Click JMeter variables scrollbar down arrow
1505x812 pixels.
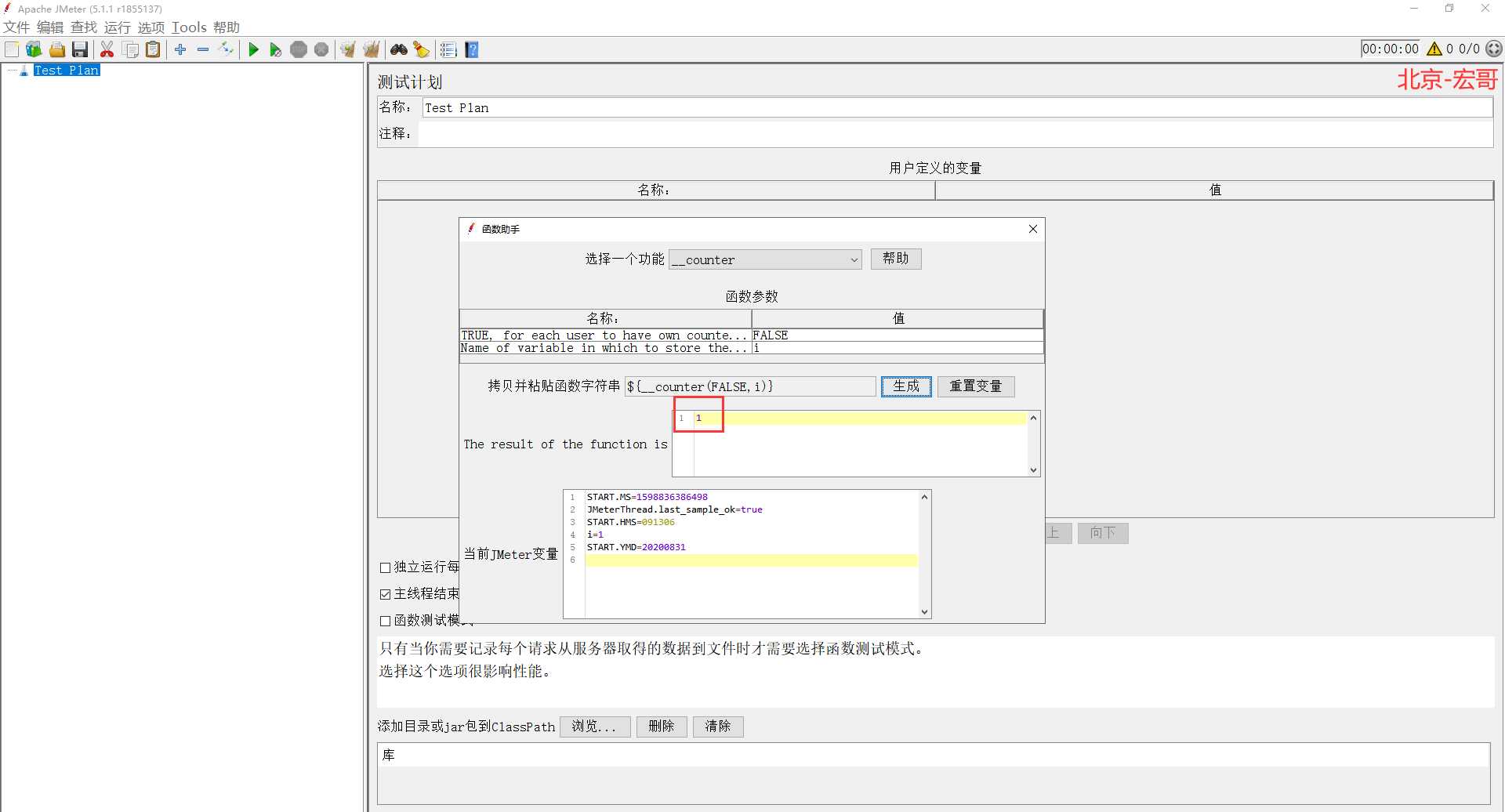tap(924, 612)
